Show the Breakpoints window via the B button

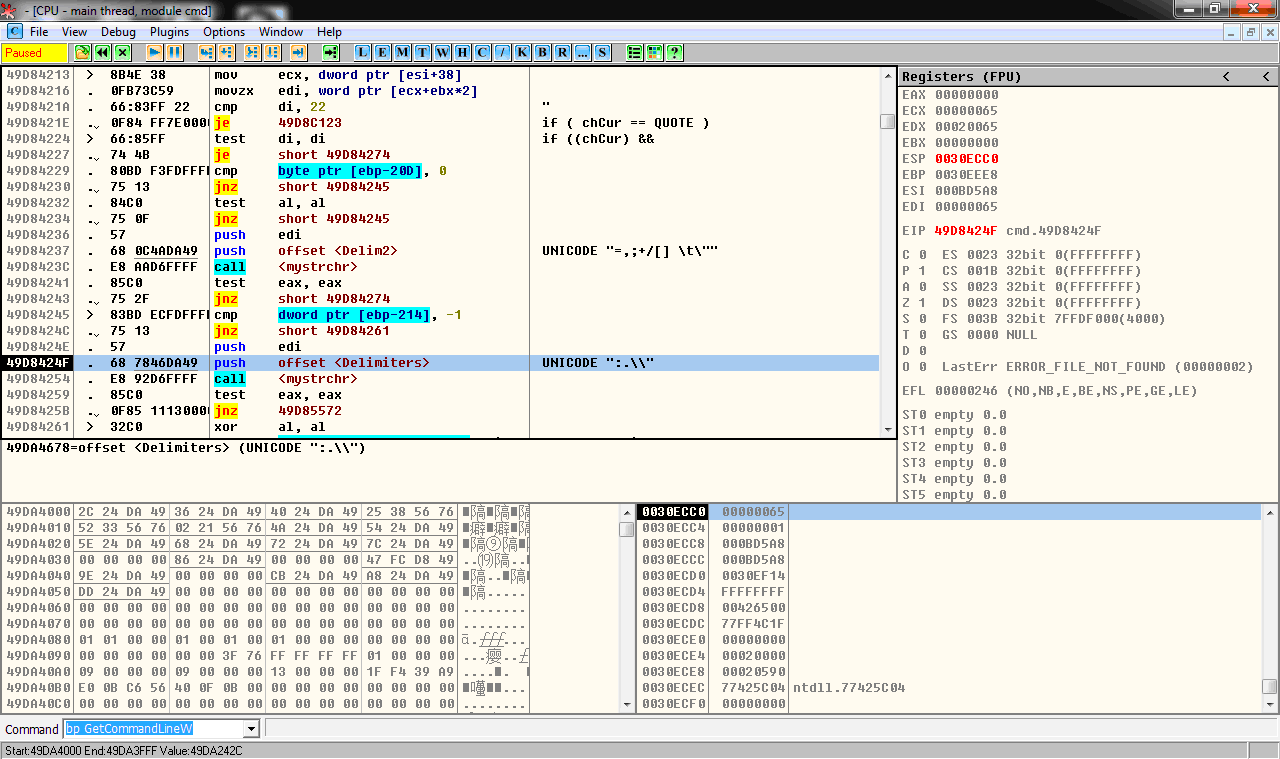[x=542, y=52]
